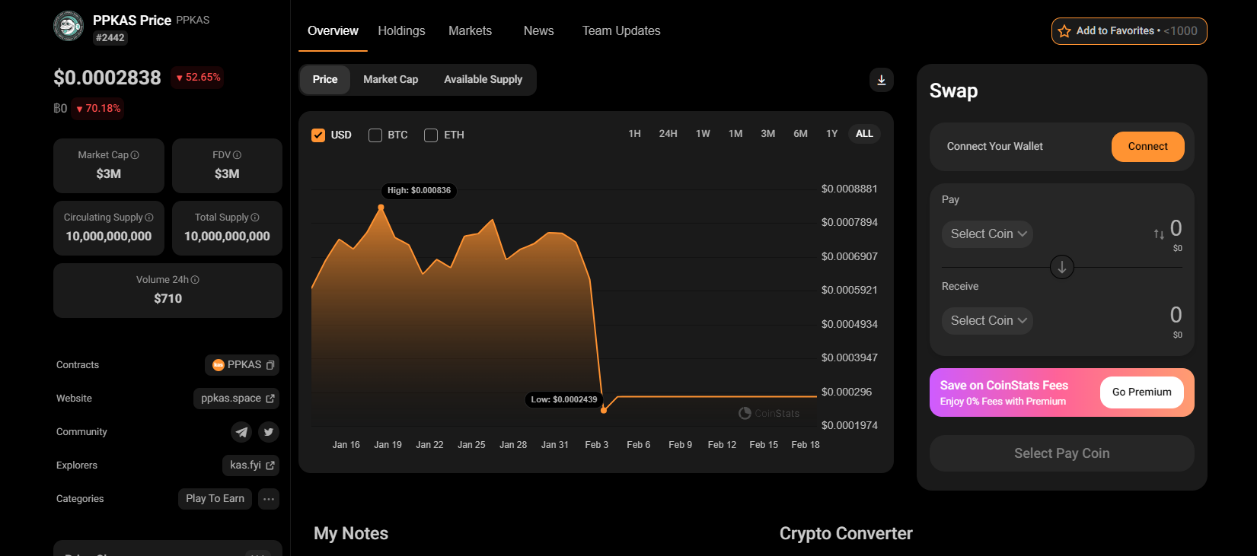Open the Receive Select Coin dropdown

(x=987, y=321)
